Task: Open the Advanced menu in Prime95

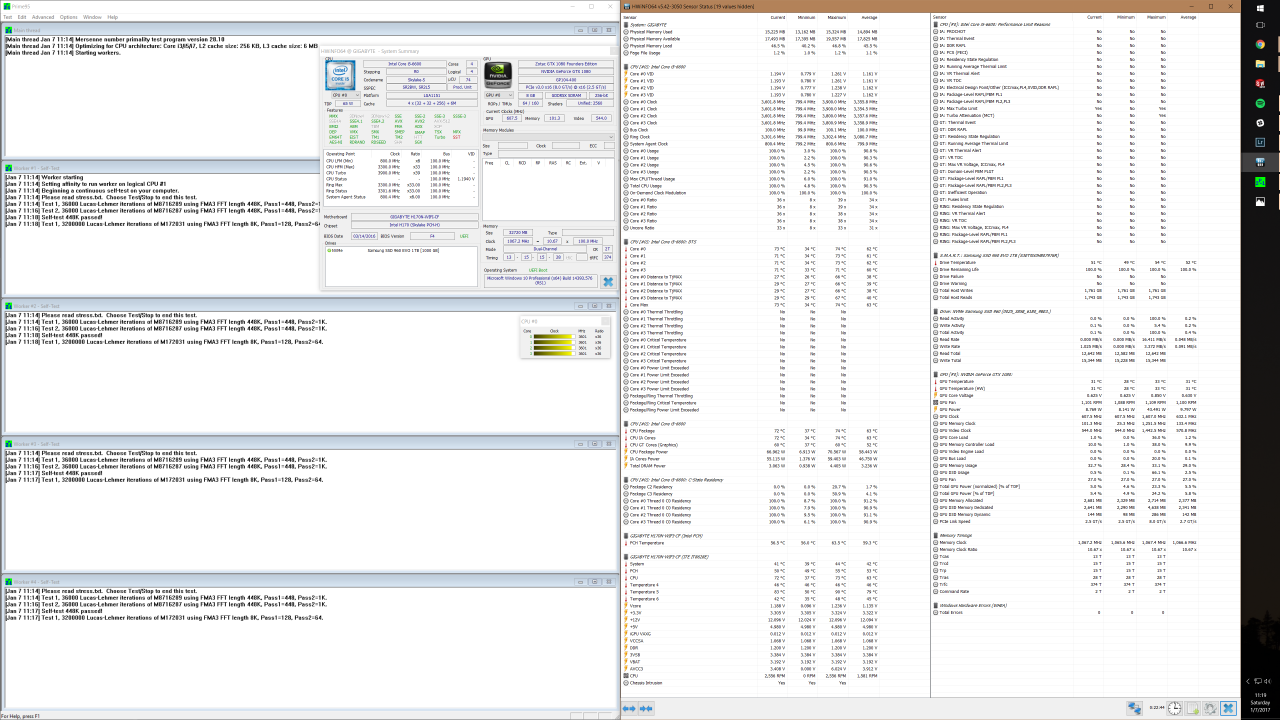Action: (x=43, y=17)
